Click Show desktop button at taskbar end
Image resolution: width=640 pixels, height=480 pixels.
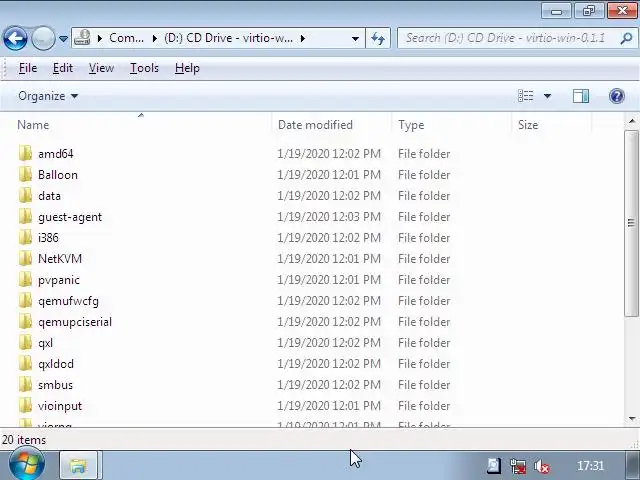633,465
